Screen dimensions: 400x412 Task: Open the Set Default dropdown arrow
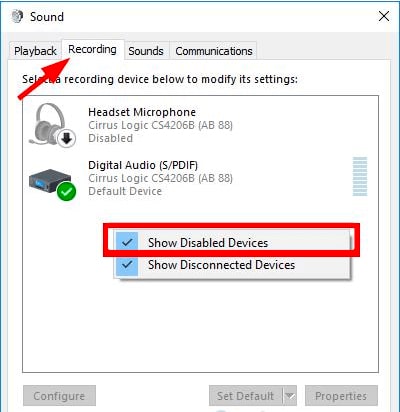point(290,396)
